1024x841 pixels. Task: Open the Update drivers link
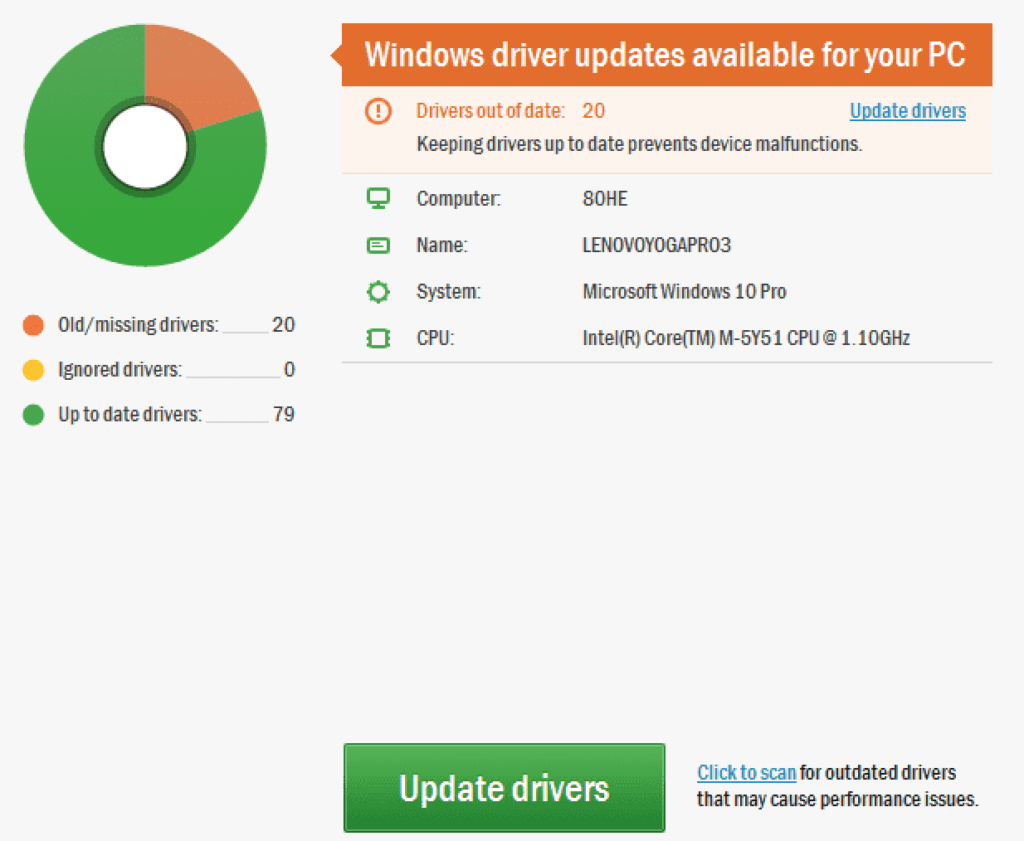906,111
